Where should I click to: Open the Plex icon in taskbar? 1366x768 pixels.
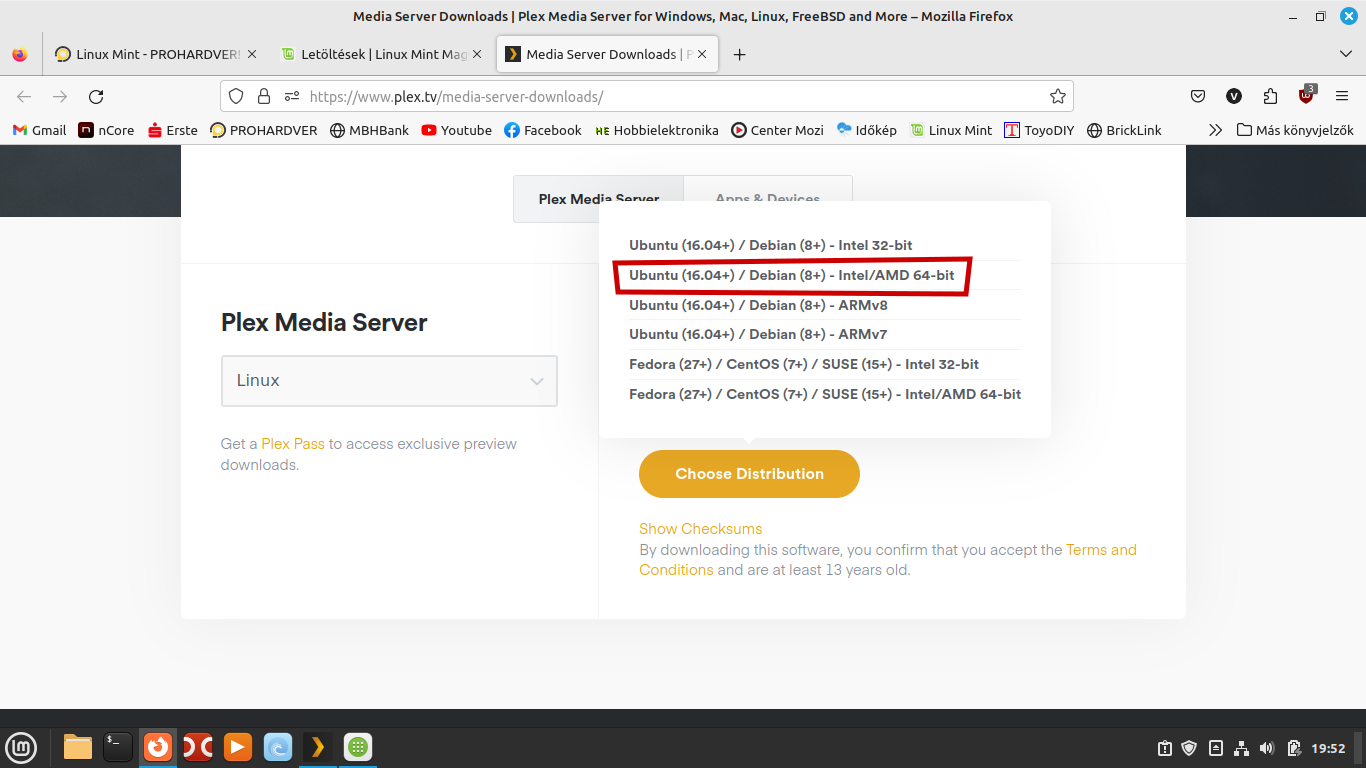(x=318, y=747)
